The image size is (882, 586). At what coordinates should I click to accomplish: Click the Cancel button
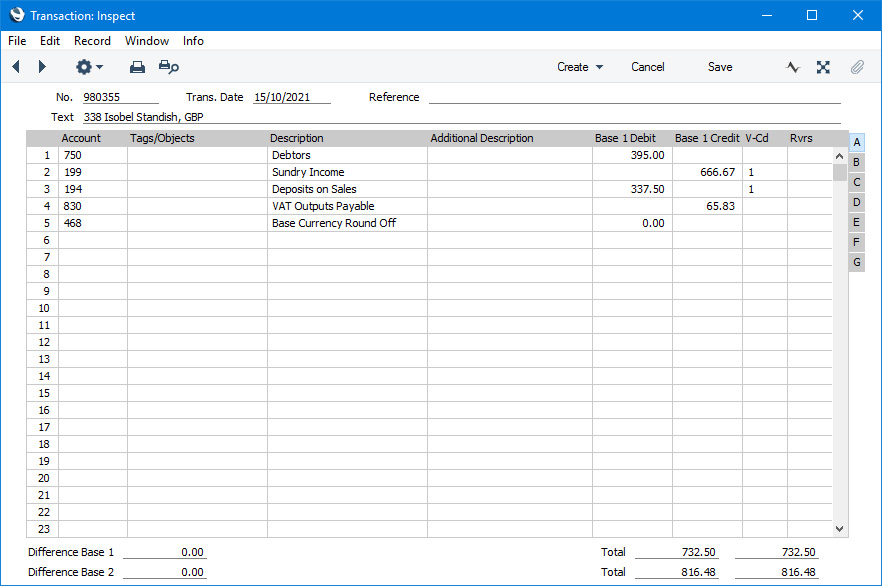[647, 67]
